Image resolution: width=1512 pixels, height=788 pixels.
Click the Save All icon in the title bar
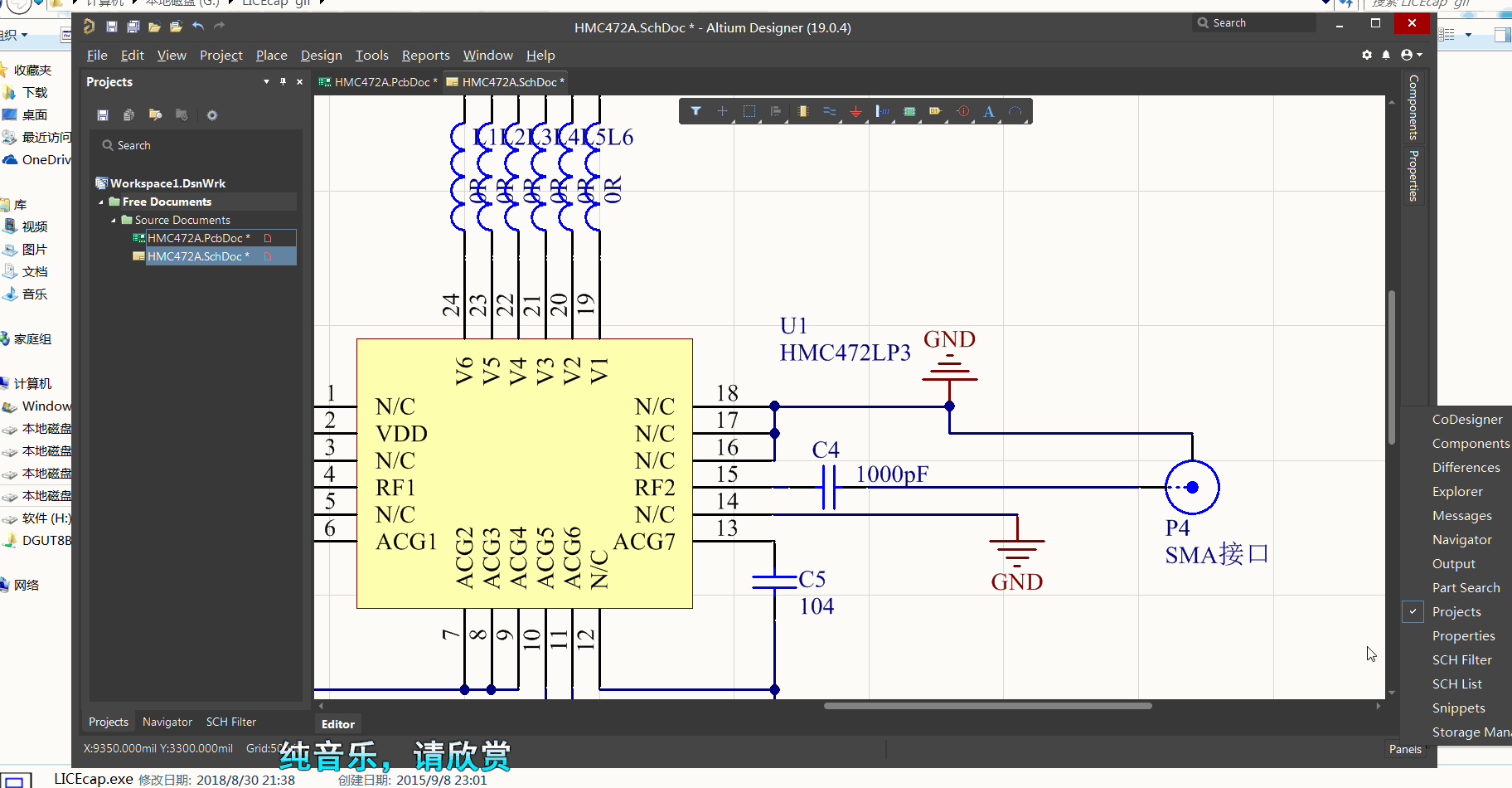tap(133, 27)
